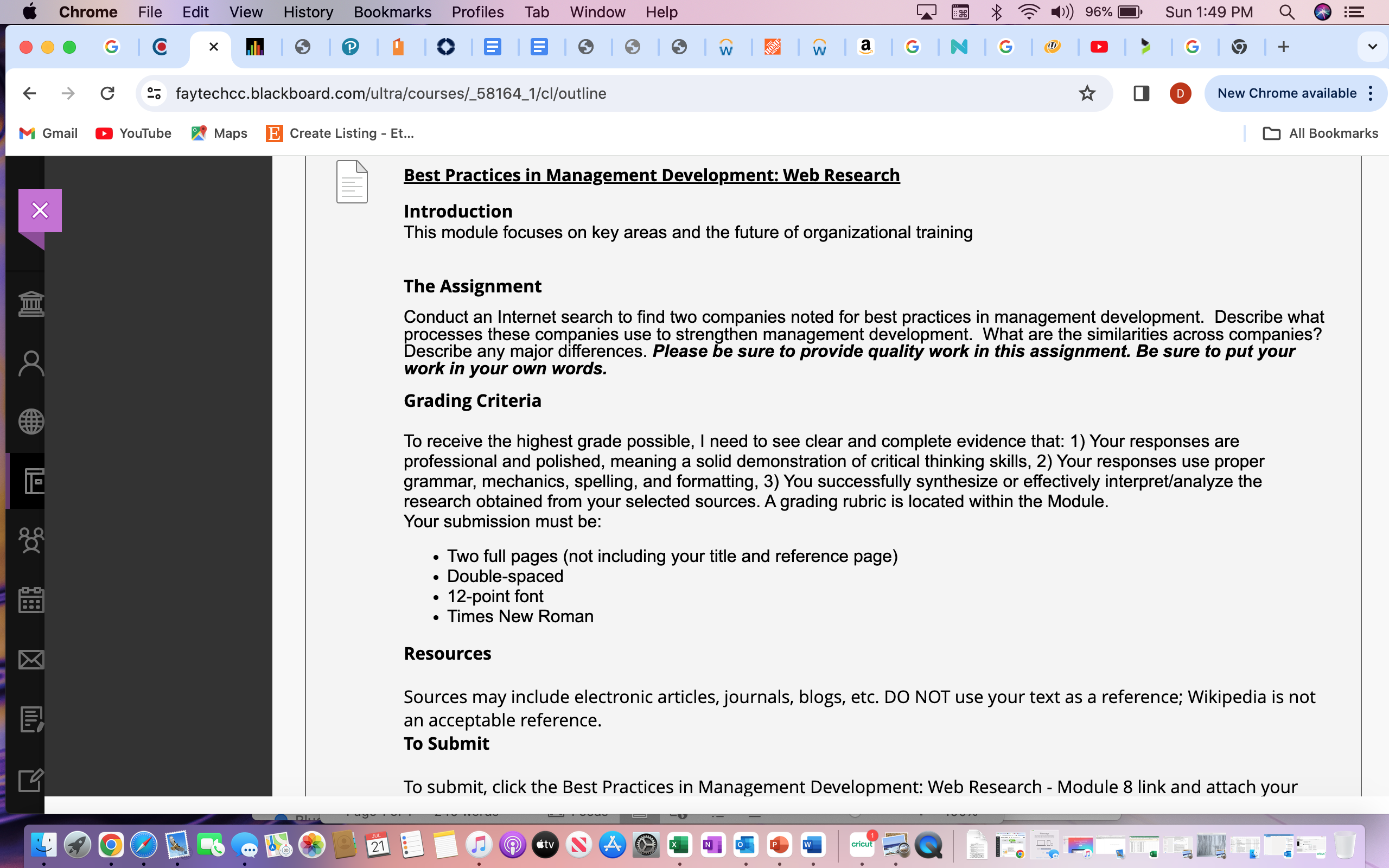The width and height of the screenshot is (1389, 868).
Task: Open the volume control in menu bar
Action: (1061, 11)
